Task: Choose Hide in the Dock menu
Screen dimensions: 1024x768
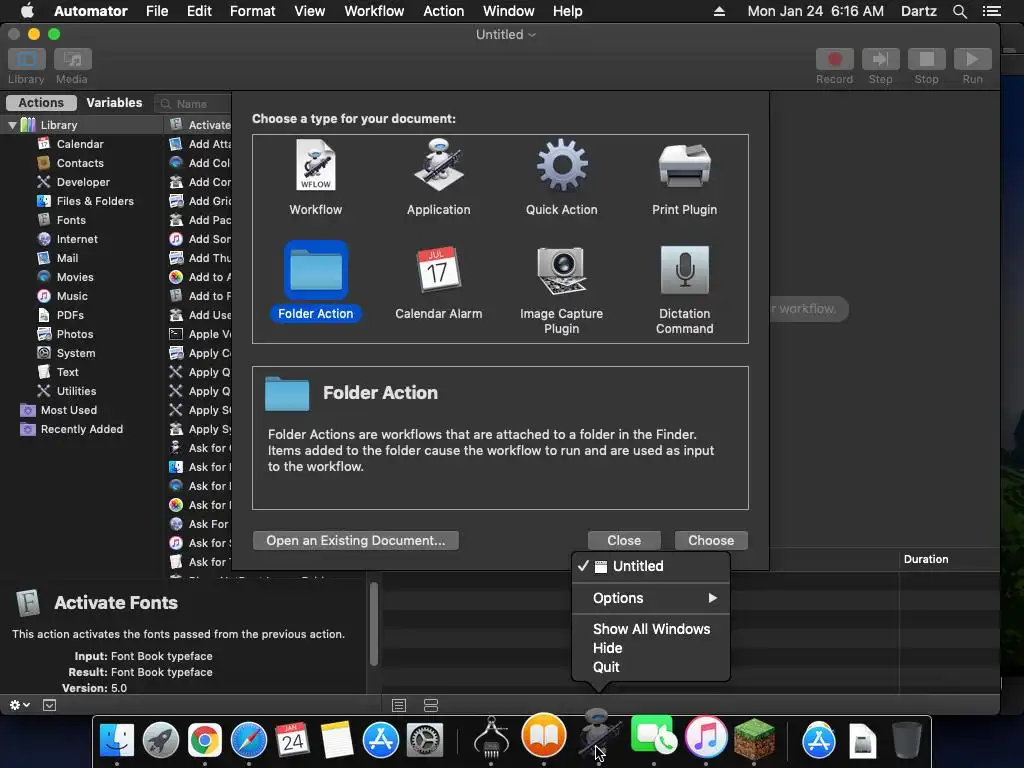Action: (651, 648)
